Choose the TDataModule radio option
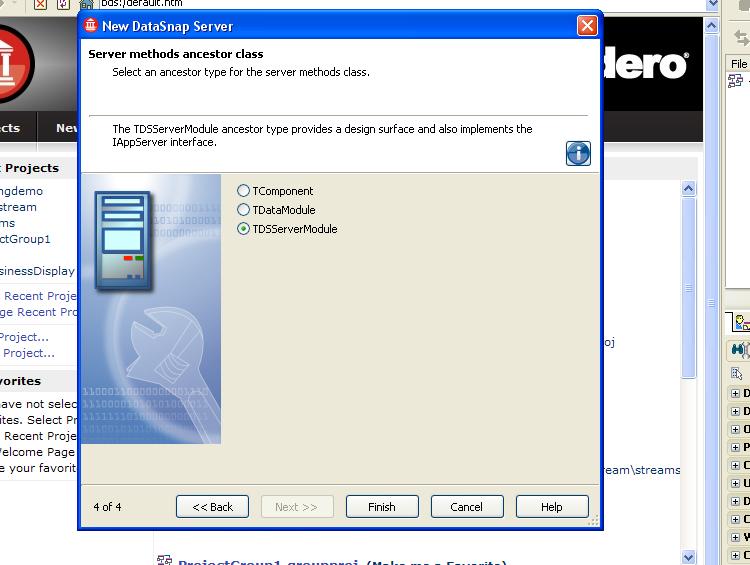Viewport: 750px width, 565px height. [244, 210]
